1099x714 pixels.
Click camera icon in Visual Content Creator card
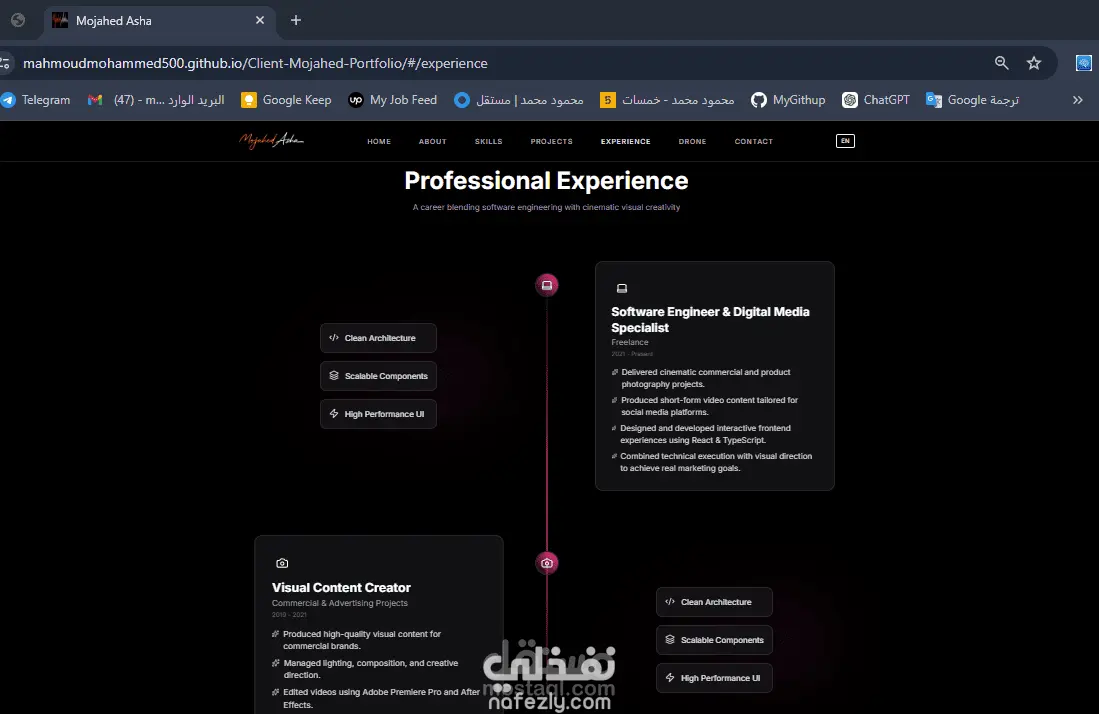coord(282,563)
